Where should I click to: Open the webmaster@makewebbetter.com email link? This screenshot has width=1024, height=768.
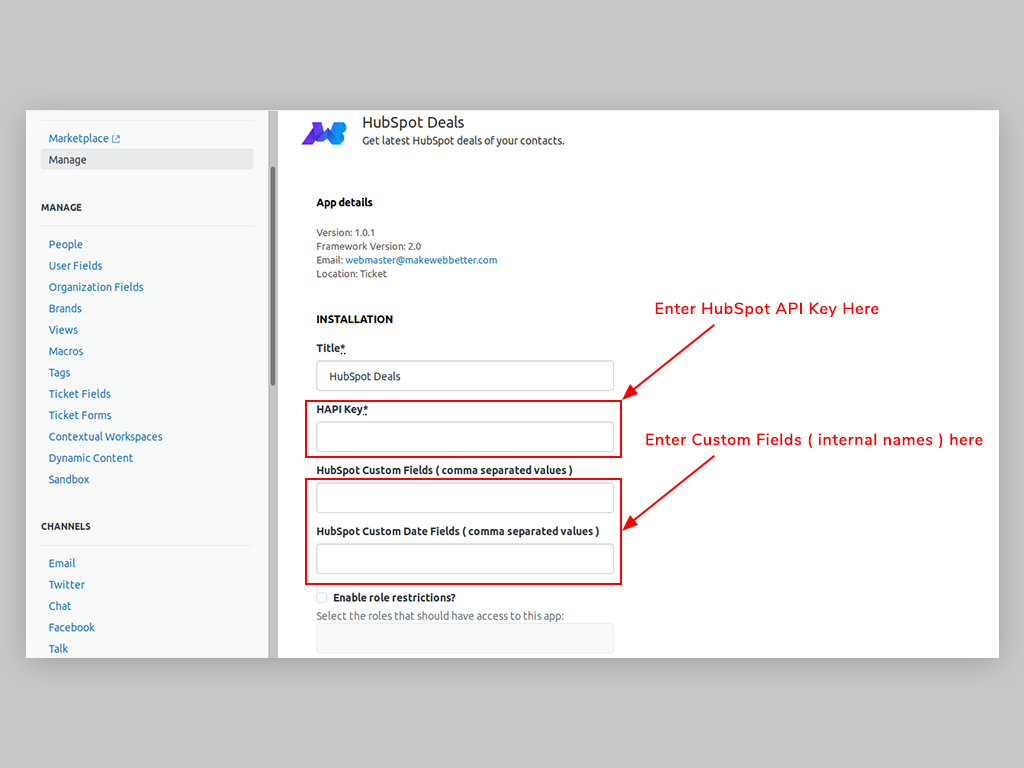point(421,260)
